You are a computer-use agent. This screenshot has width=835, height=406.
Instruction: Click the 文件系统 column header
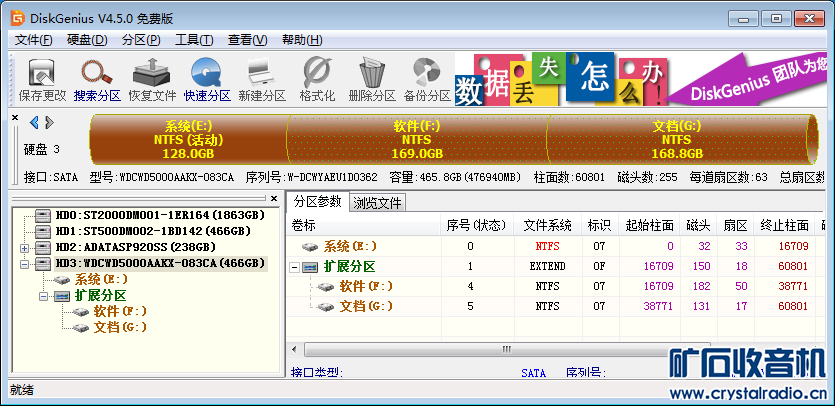547,225
